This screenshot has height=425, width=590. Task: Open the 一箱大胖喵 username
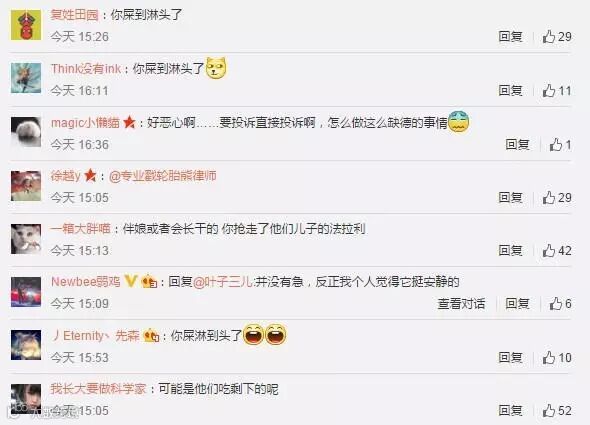click(81, 229)
